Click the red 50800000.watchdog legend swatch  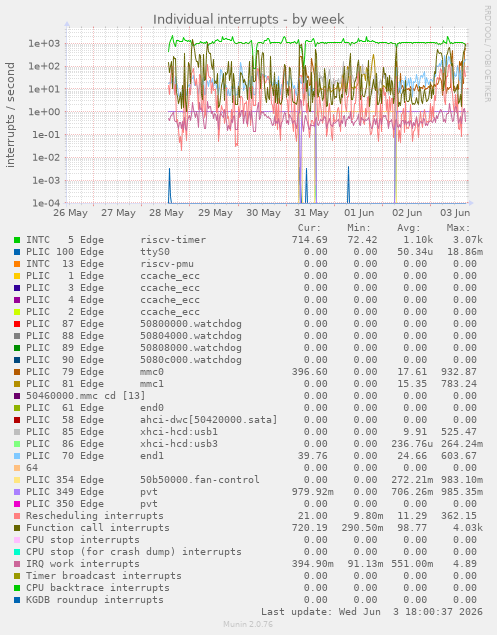tap(17, 324)
